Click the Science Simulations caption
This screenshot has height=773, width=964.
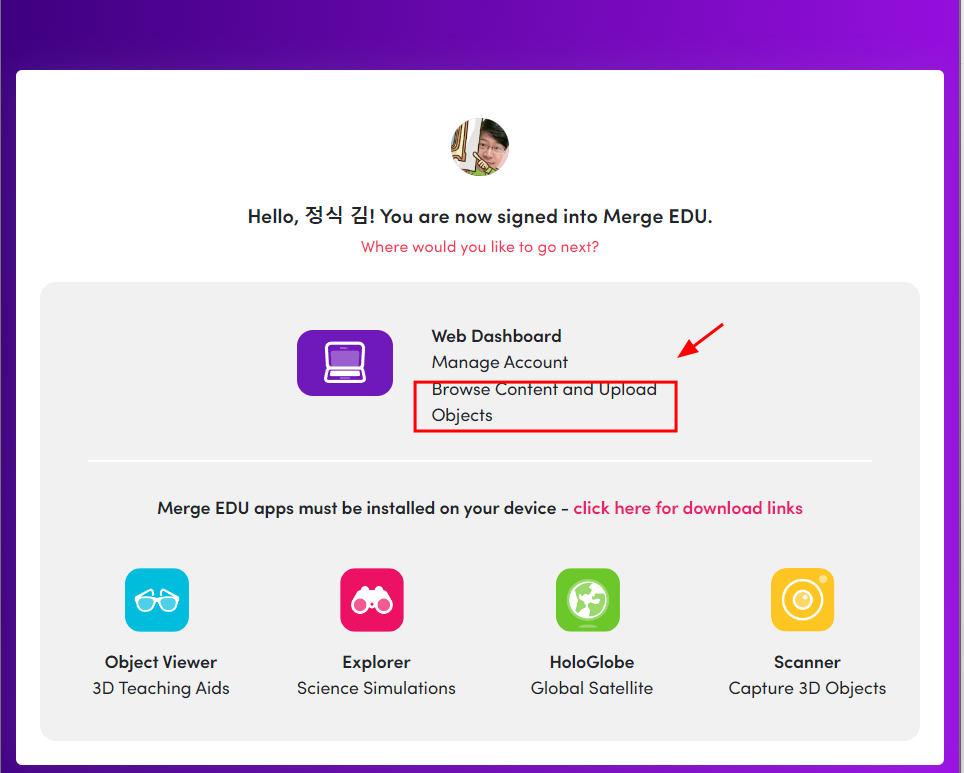click(376, 688)
